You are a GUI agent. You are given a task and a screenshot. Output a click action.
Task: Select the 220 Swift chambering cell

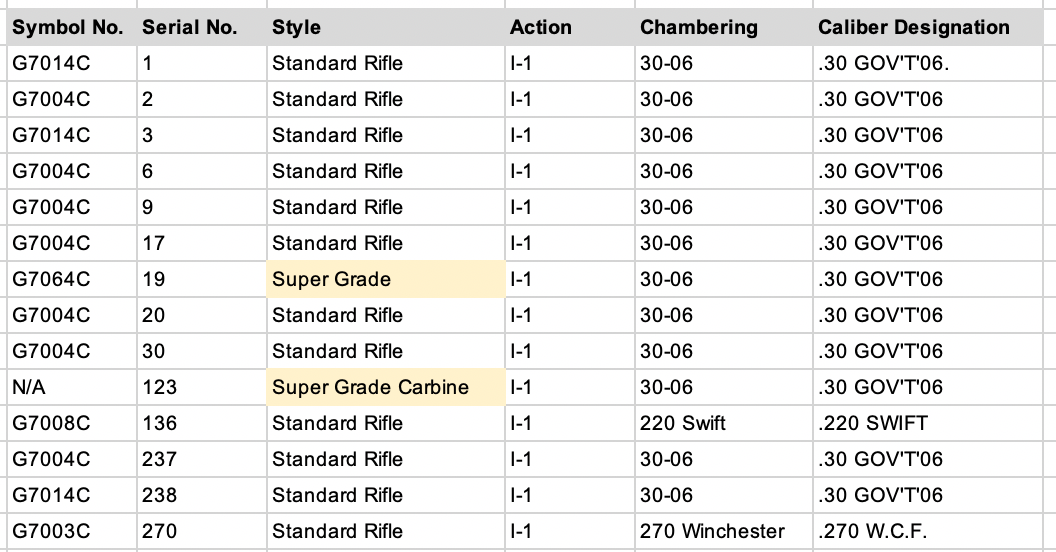pos(723,423)
